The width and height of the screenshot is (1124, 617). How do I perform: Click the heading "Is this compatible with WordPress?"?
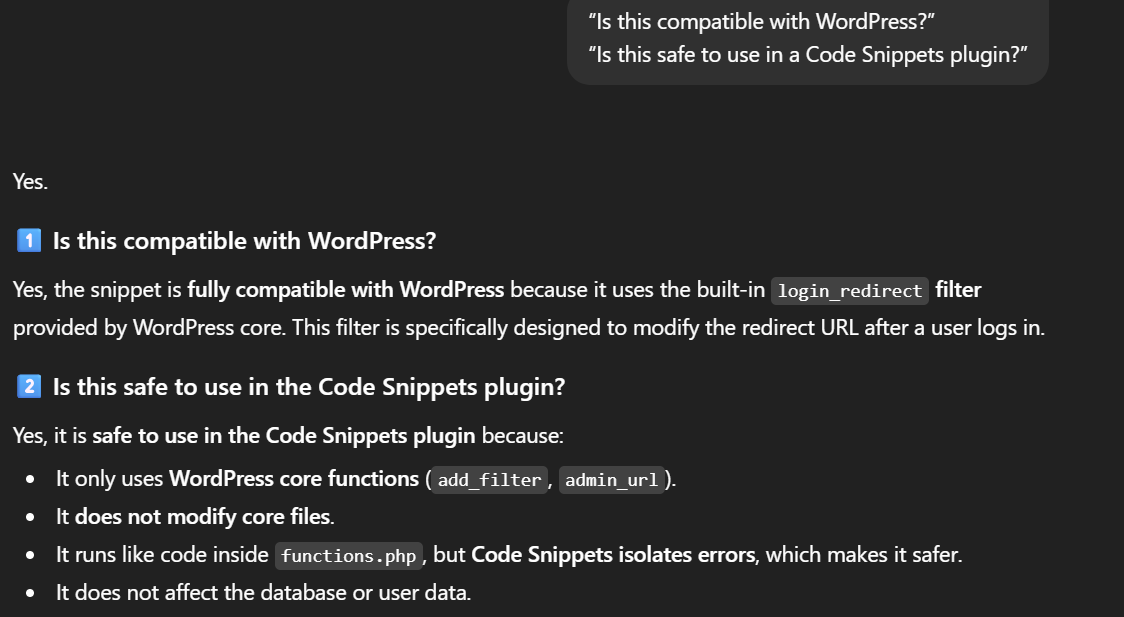pos(244,241)
